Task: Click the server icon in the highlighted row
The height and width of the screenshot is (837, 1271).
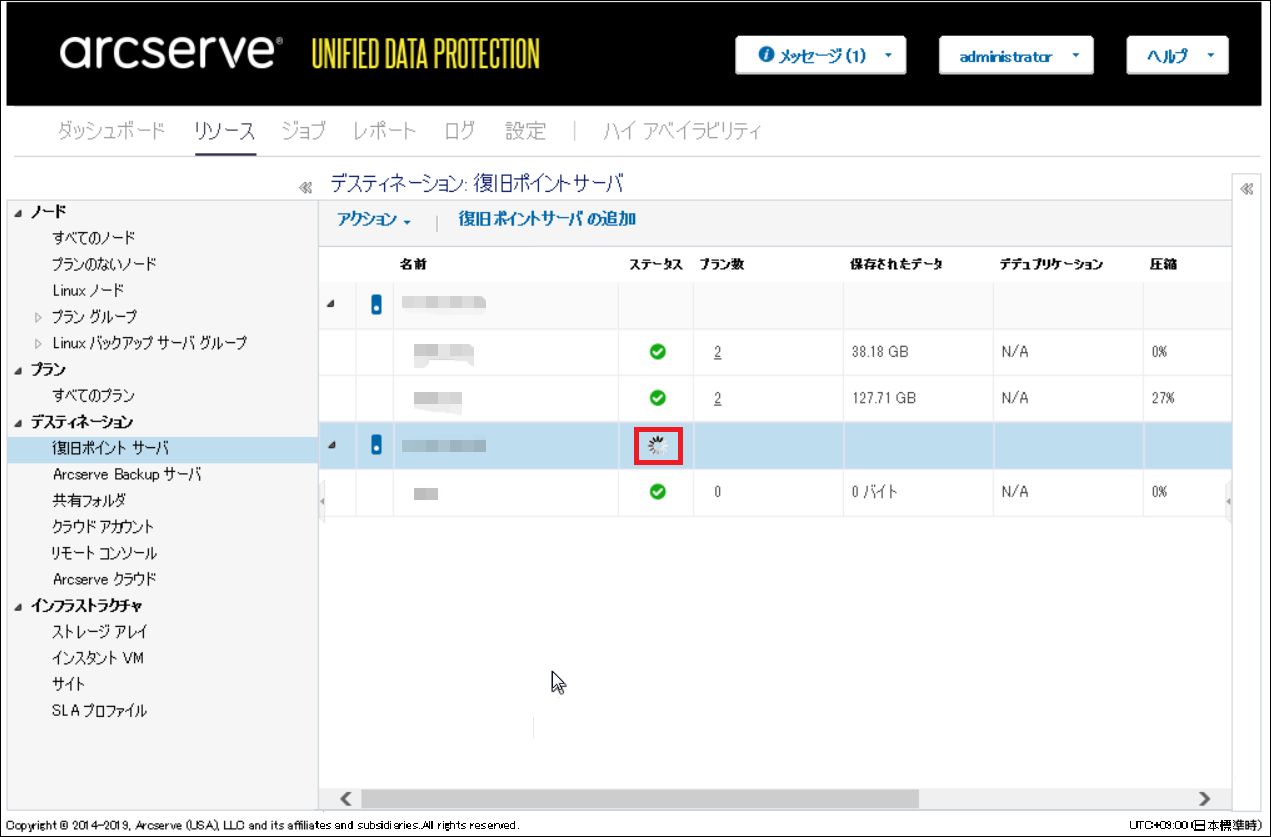Action: [376, 446]
